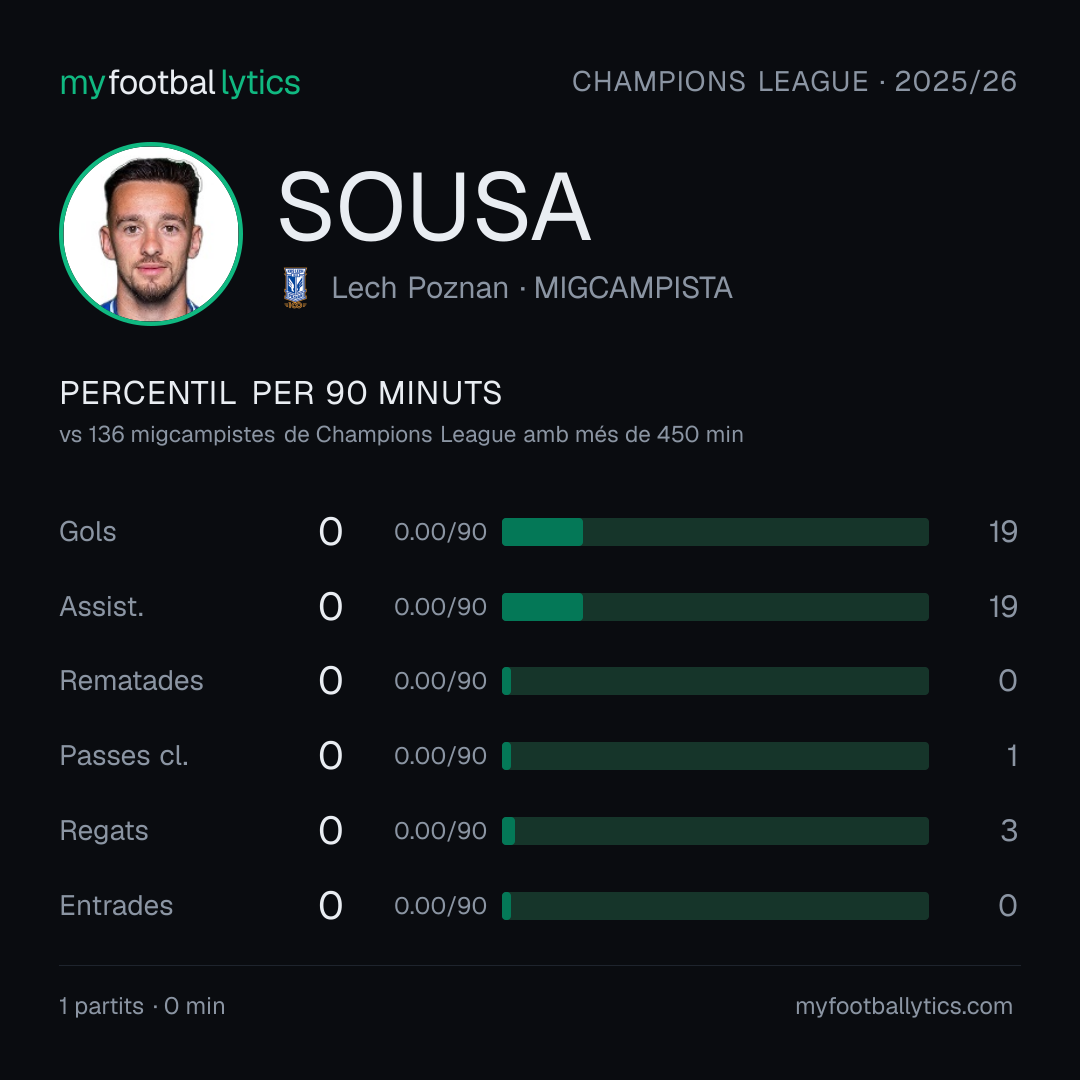Click the Gols percentile bar

(x=715, y=532)
